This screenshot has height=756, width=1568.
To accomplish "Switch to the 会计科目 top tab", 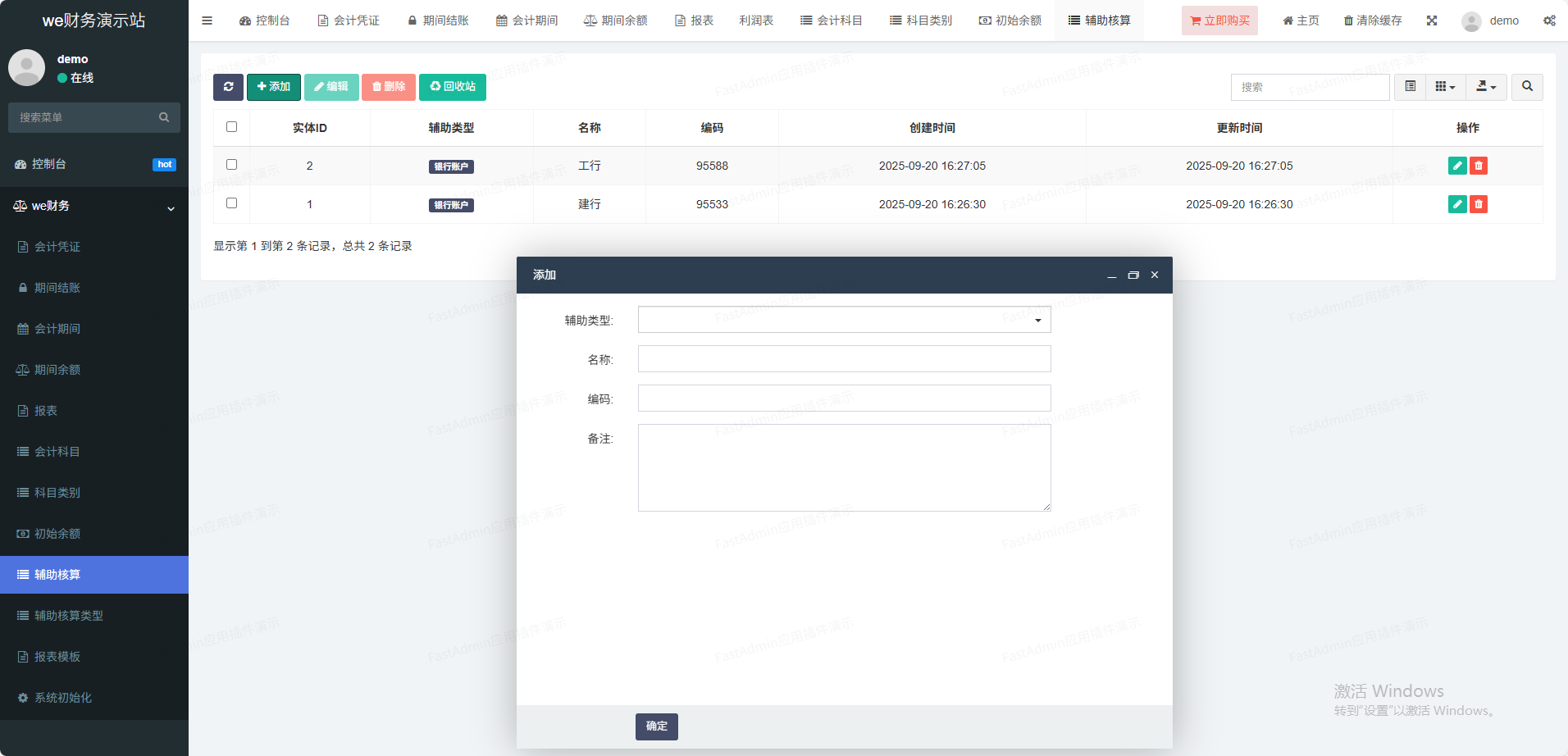I will tap(831, 20).
